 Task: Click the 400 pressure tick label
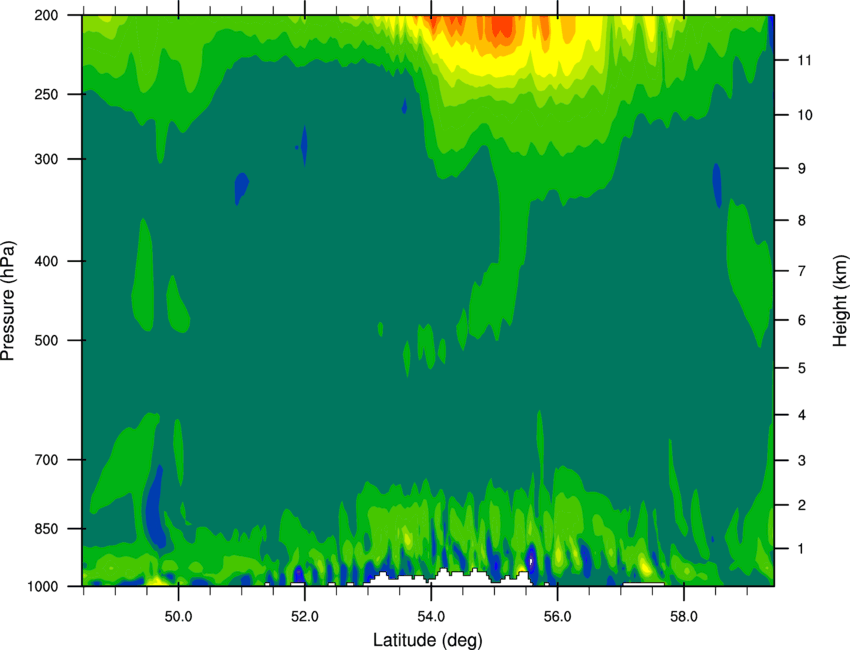coord(46,261)
